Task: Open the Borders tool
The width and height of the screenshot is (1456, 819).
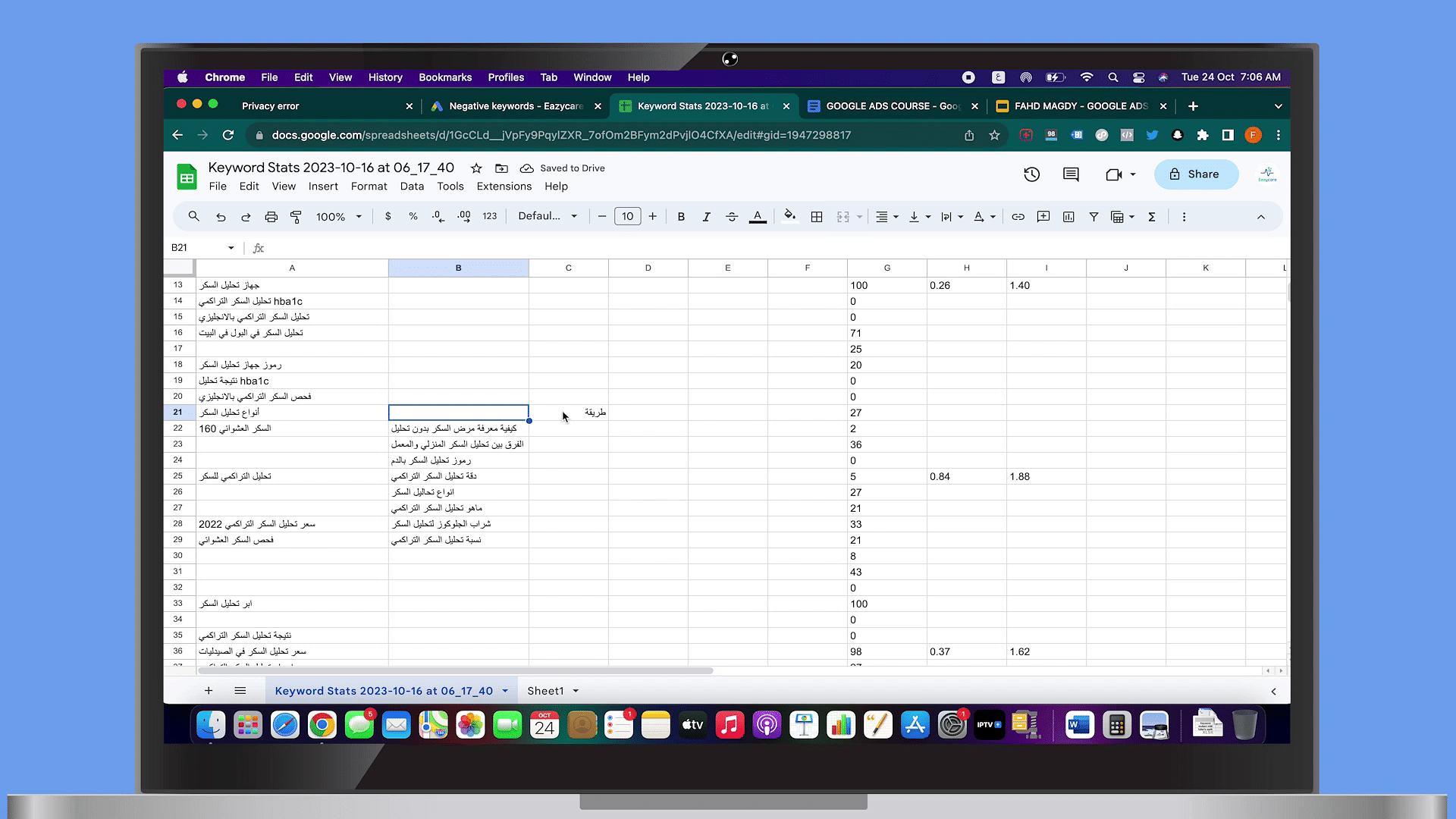Action: pos(817,217)
